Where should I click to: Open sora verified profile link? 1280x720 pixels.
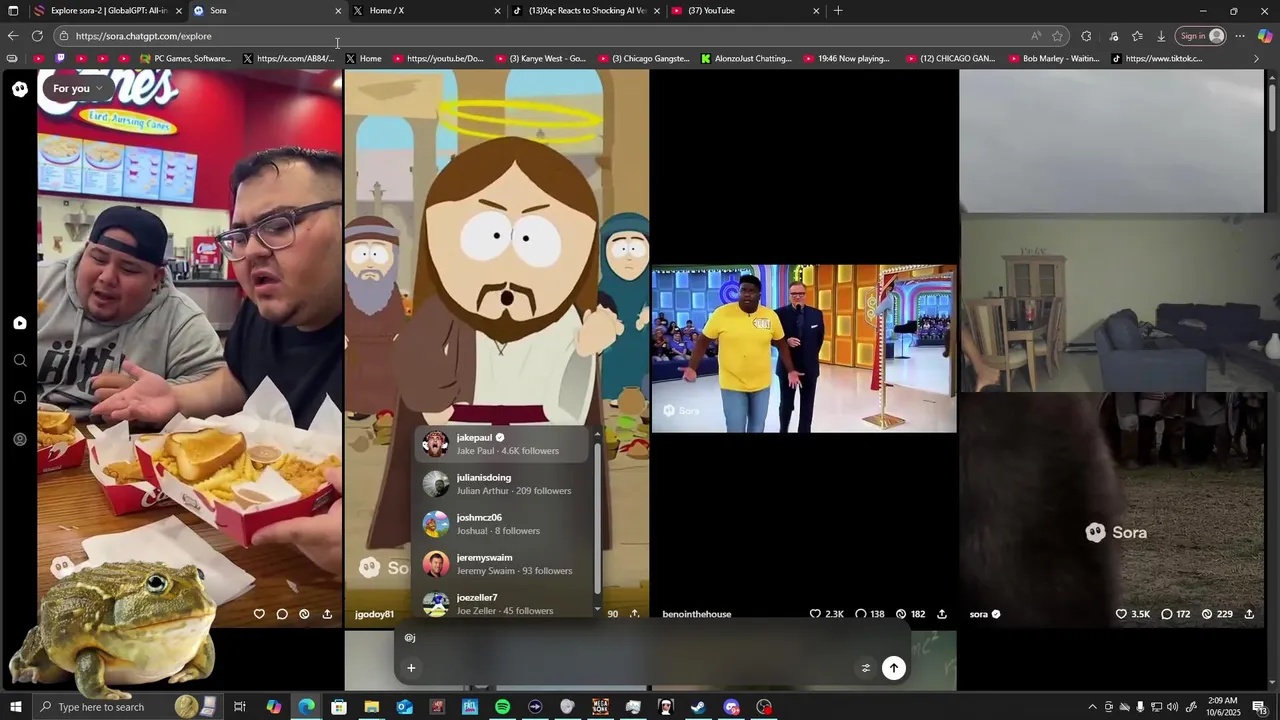(985, 614)
